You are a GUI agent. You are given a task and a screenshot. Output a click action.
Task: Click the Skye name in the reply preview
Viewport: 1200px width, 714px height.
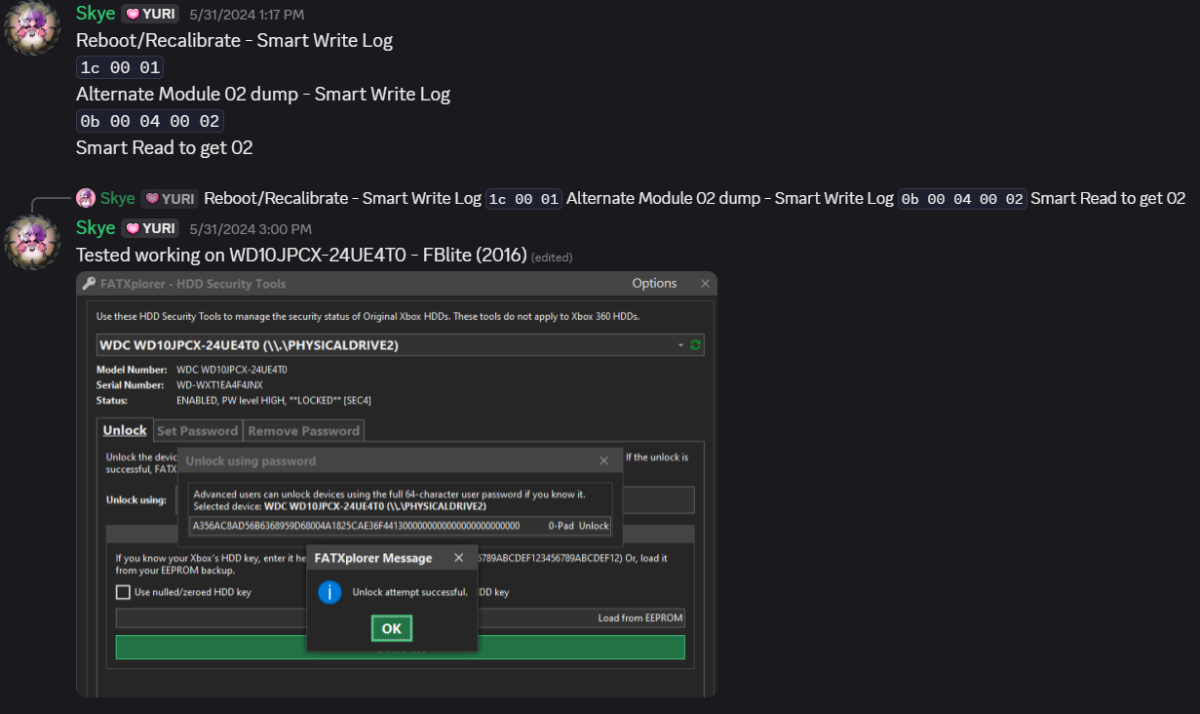click(x=118, y=198)
